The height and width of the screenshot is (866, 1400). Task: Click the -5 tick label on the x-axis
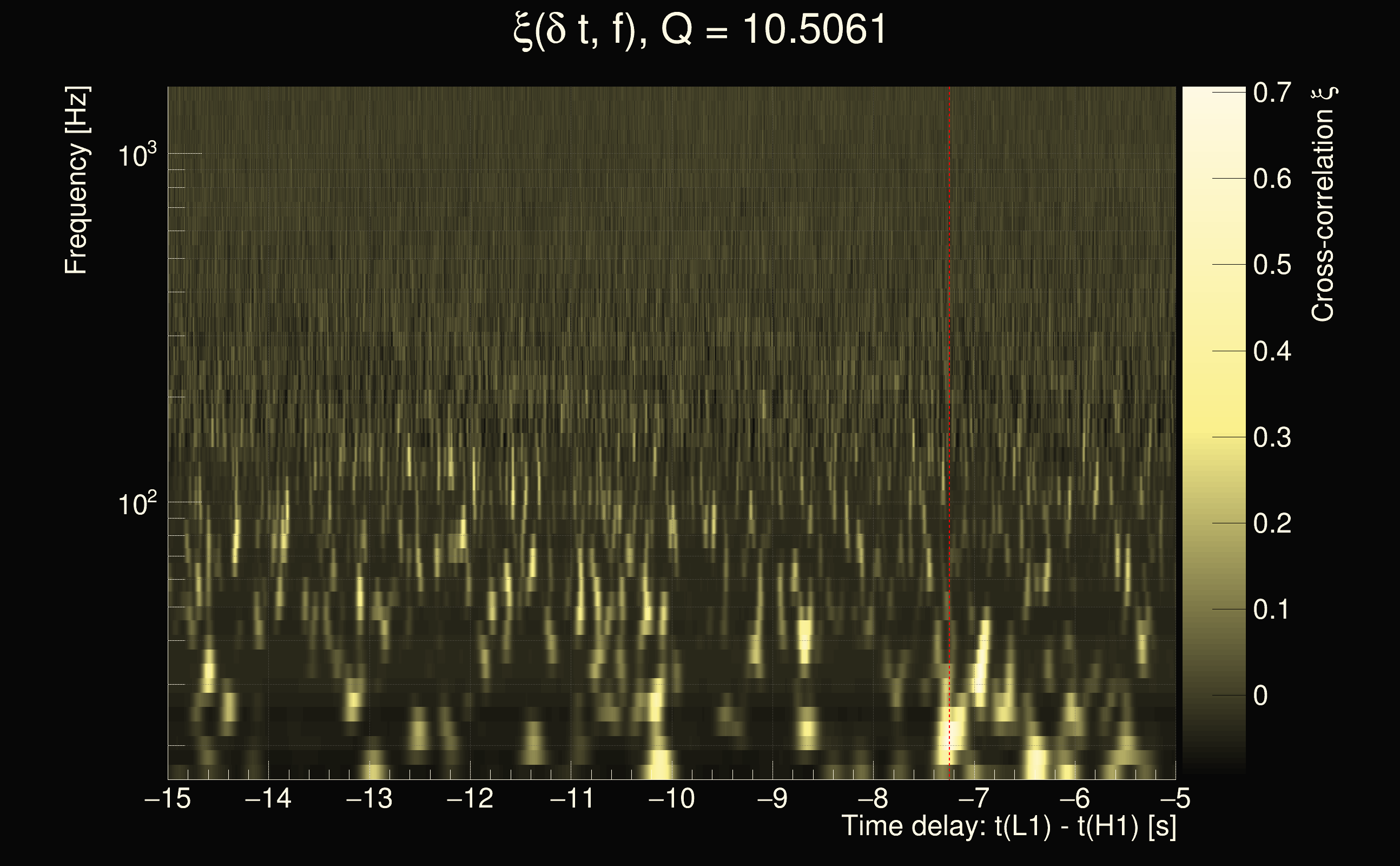(x=1176, y=798)
